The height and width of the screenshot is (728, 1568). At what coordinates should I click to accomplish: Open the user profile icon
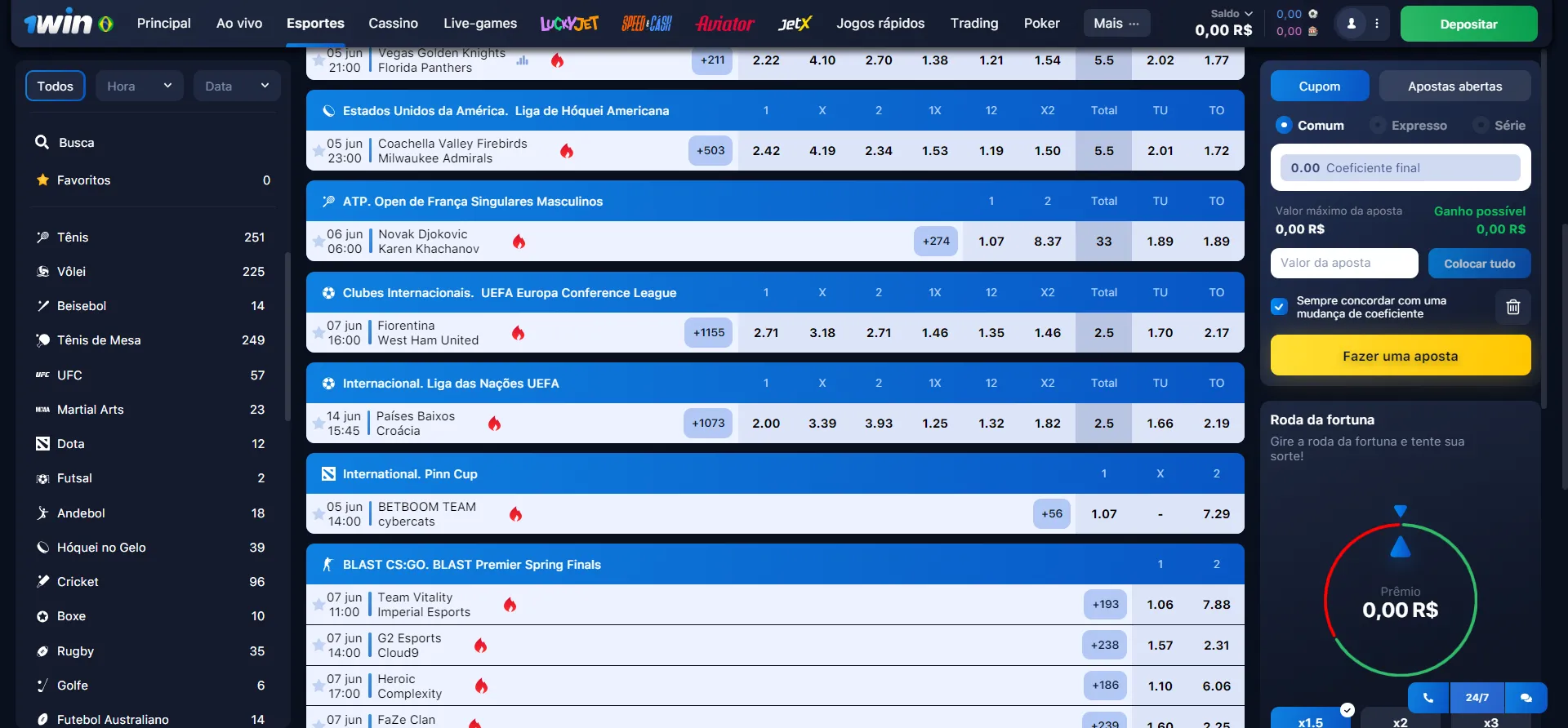tap(1351, 24)
